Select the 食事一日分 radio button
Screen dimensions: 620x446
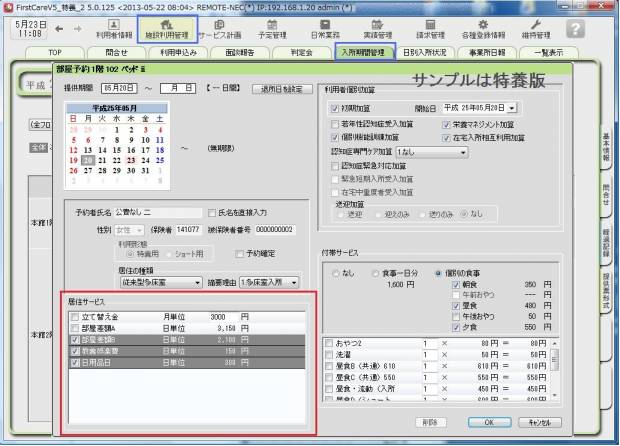(376, 272)
